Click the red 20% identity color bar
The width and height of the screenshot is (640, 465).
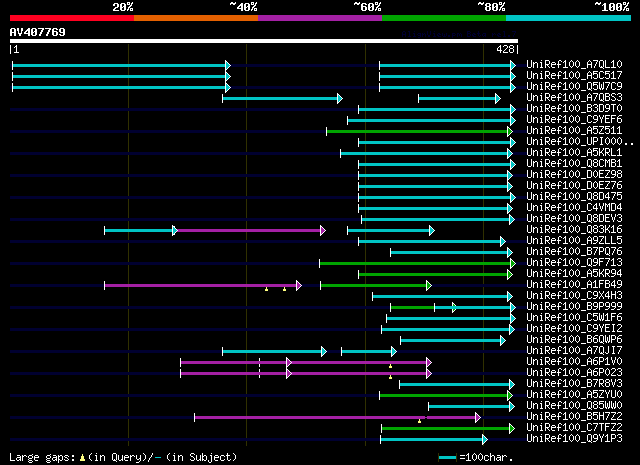click(72, 18)
